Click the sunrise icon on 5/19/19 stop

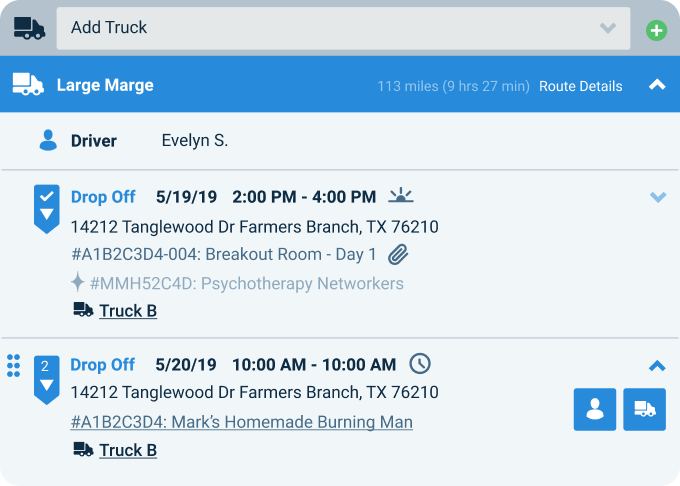click(400, 196)
